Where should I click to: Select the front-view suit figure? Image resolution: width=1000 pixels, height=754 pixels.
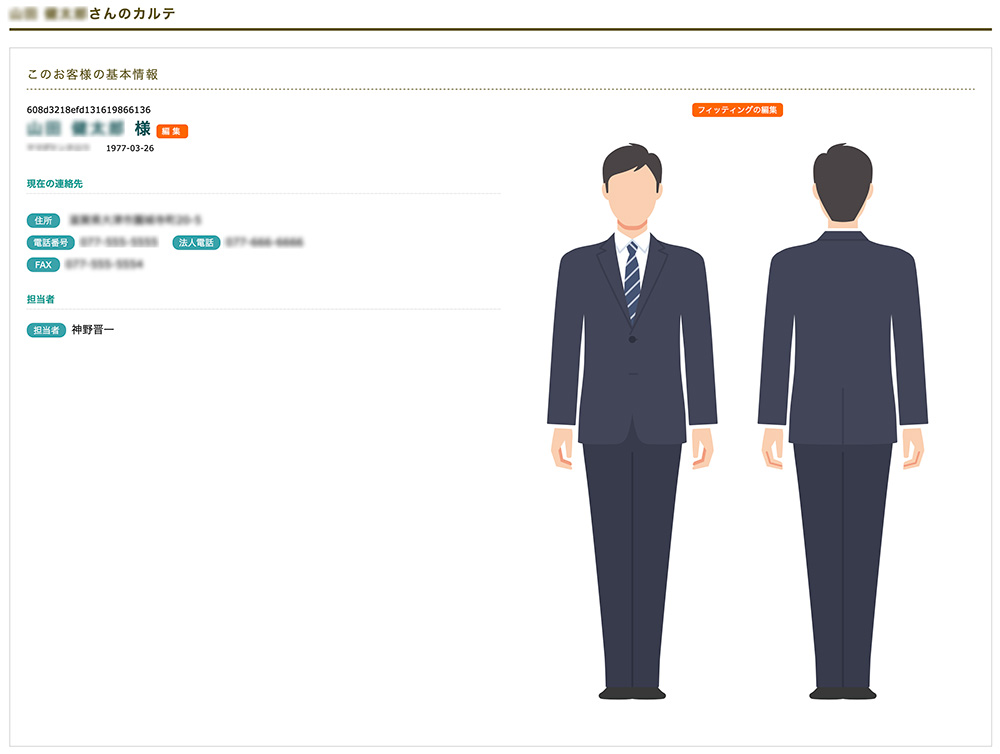pyautogui.click(x=632, y=421)
